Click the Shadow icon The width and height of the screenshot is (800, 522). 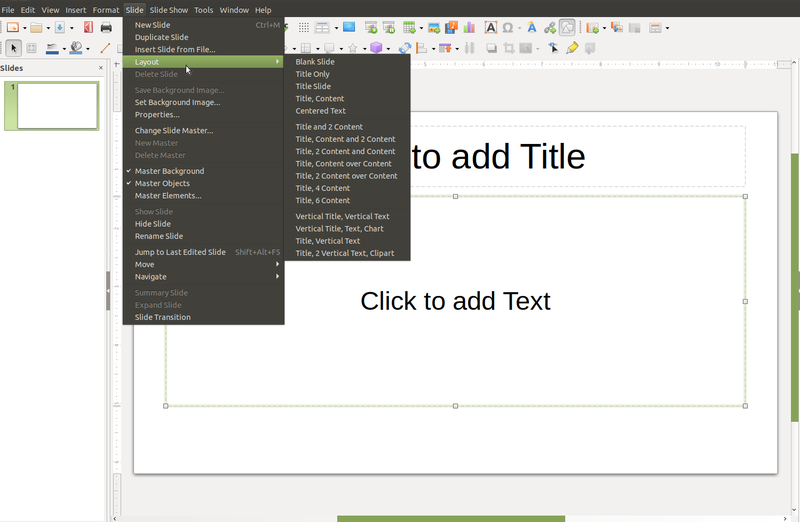coord(491,48)
